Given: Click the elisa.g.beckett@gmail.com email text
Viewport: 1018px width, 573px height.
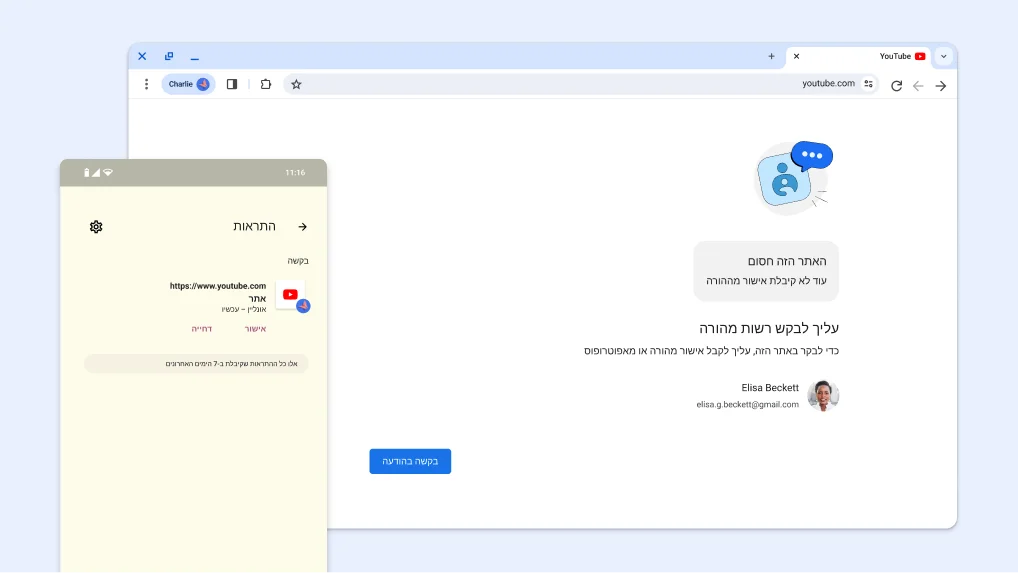Looking at the screenshot, I should tap(747, 404).
